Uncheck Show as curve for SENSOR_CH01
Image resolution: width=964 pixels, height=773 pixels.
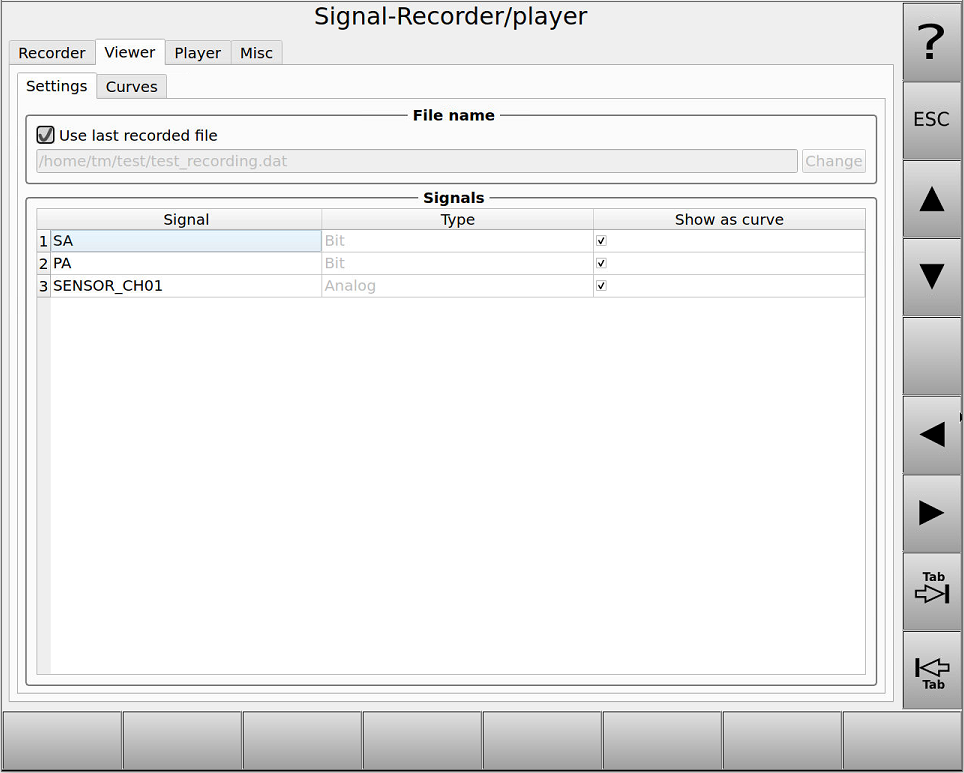point(601,285)
